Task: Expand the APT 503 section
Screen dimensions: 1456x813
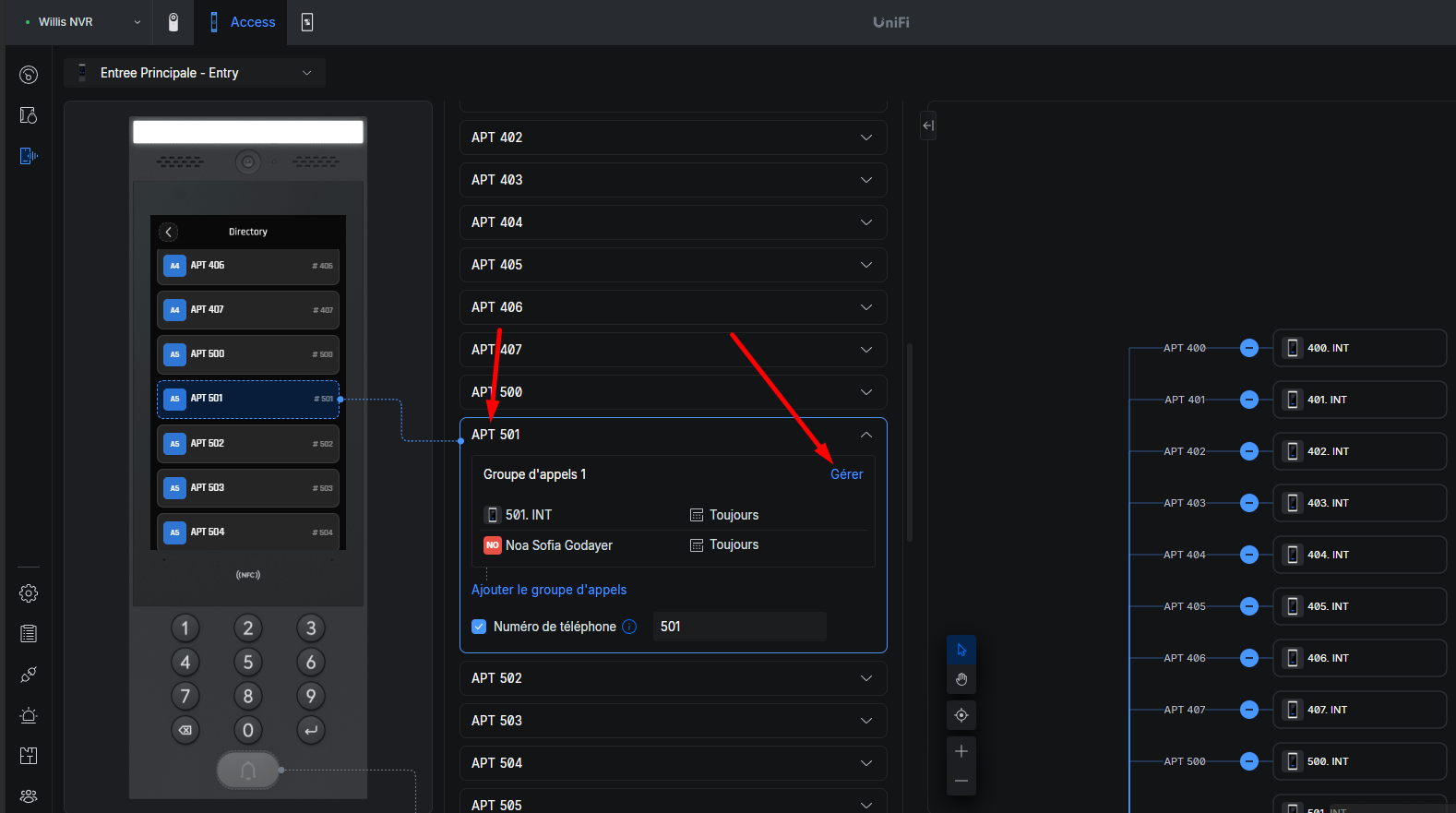Action: point(674,721)
